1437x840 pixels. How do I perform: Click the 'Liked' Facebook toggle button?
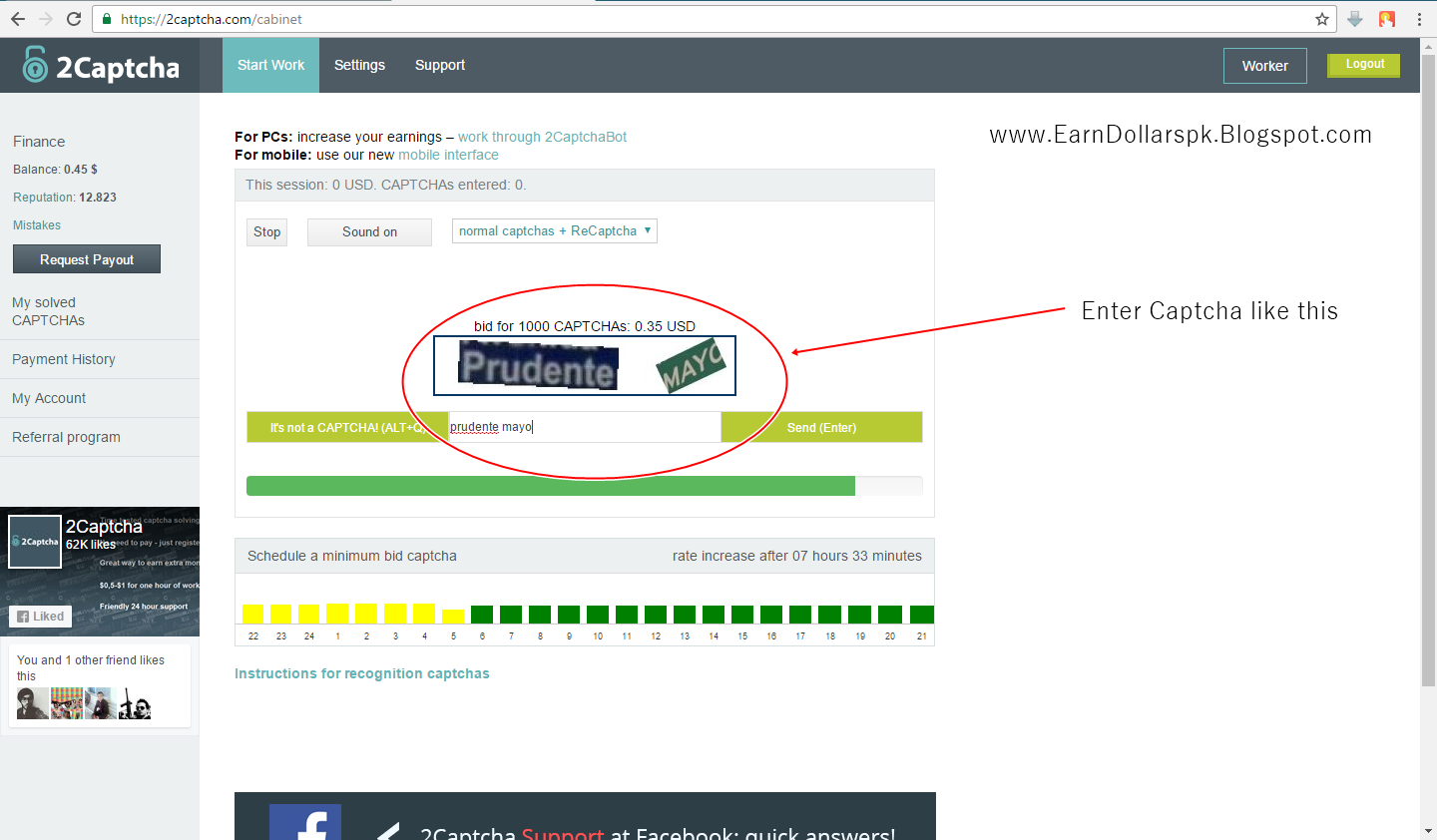tap(40, 616)
